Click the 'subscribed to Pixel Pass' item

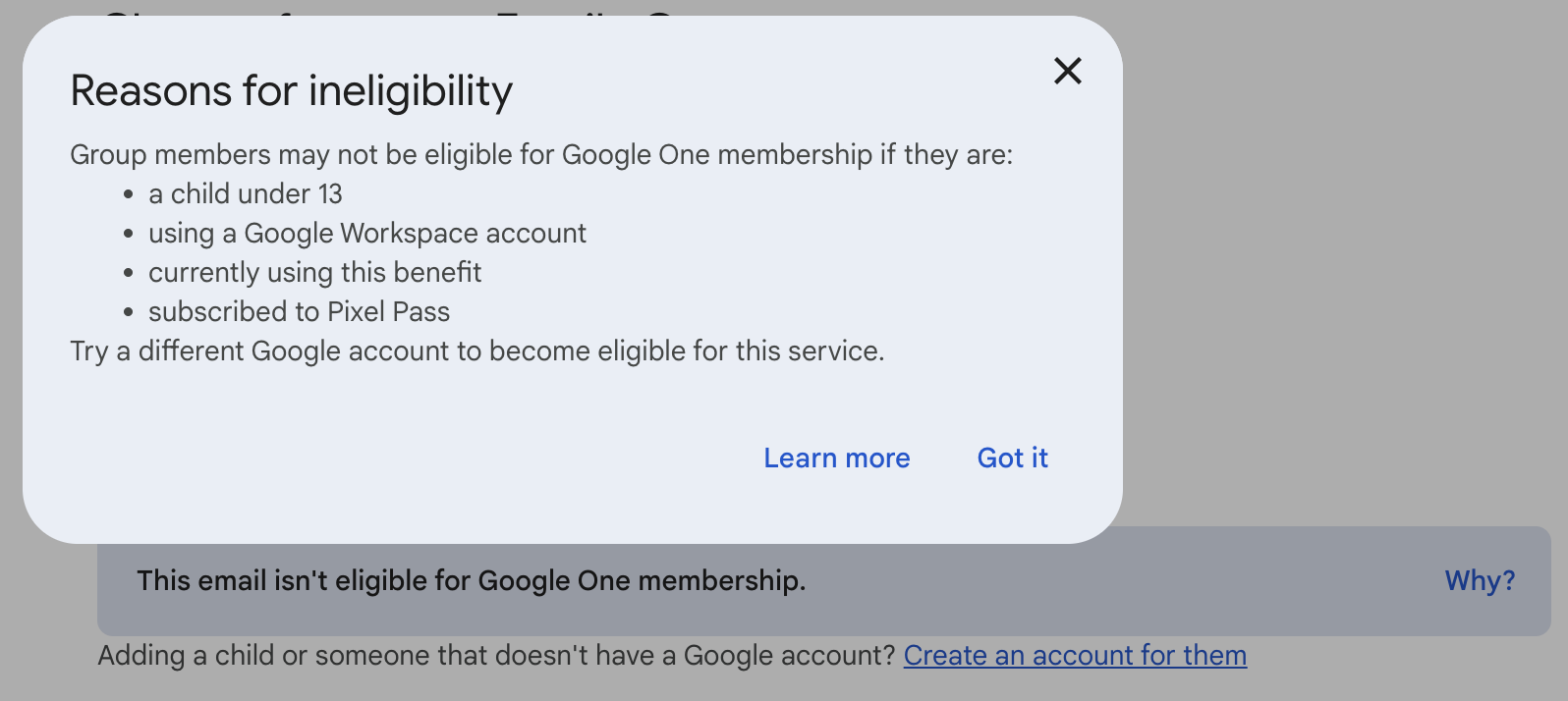pos(299,312)
